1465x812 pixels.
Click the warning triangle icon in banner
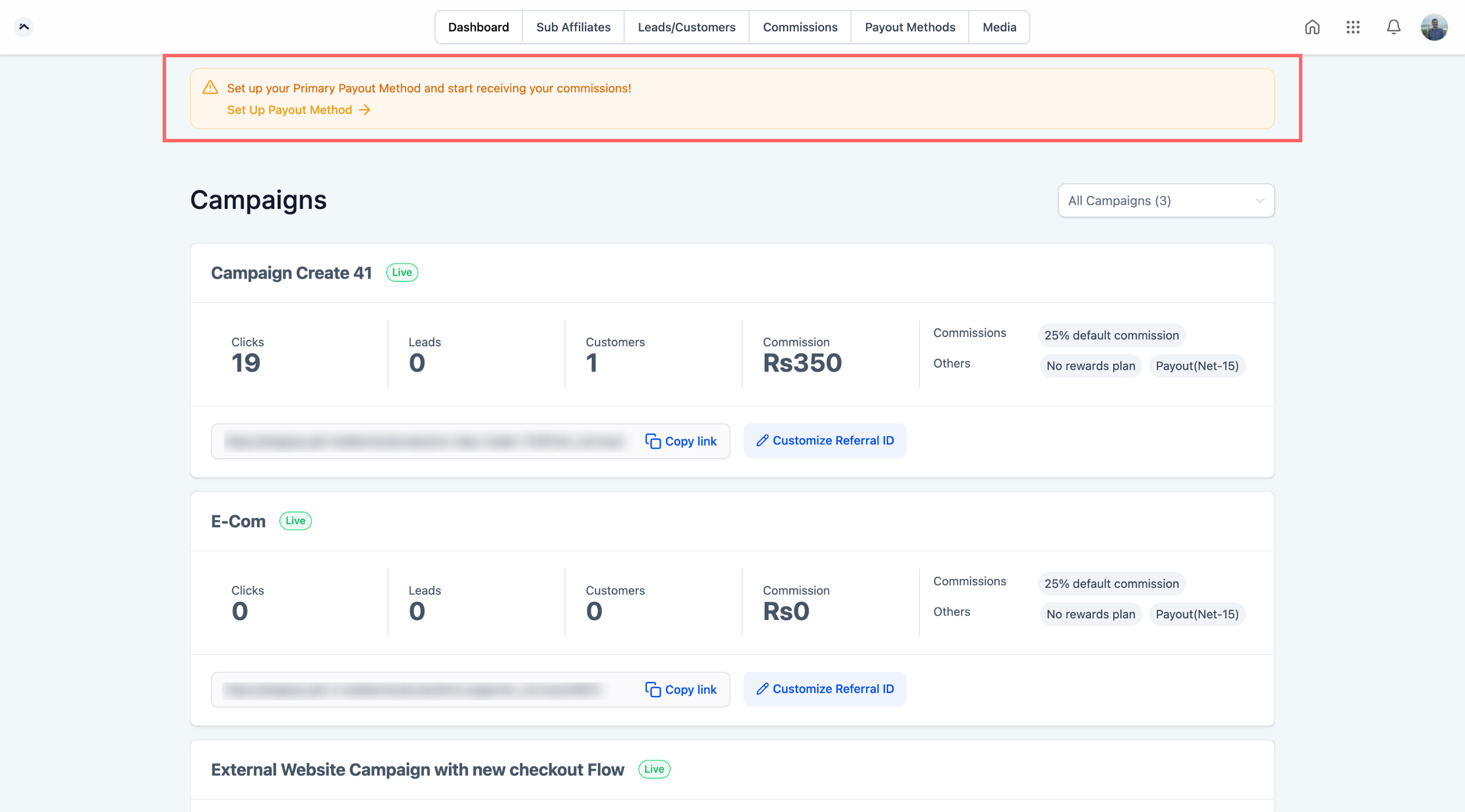pos(211,88)
